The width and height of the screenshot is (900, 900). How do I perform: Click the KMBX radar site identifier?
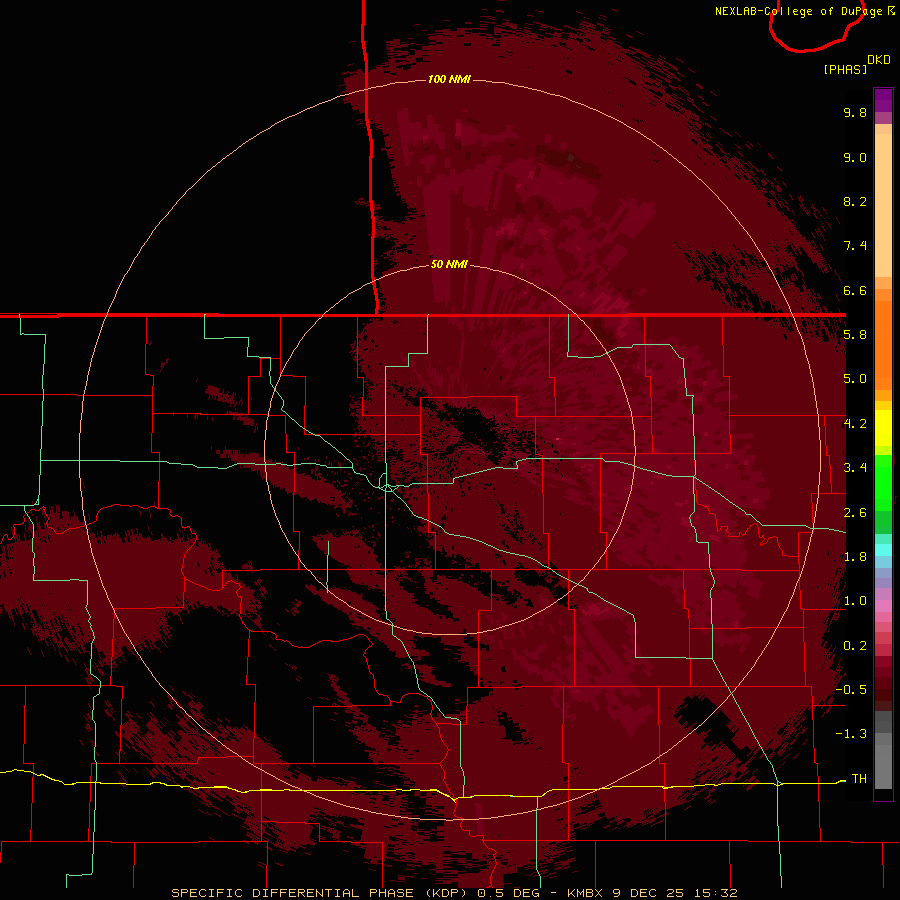[x=584, y=893]
